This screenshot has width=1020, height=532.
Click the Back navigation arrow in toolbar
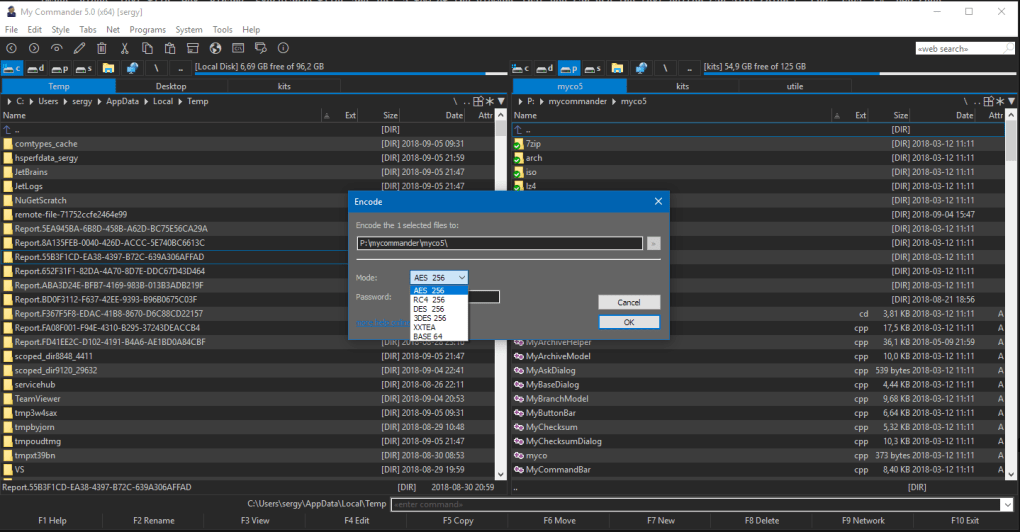point(12,48)
